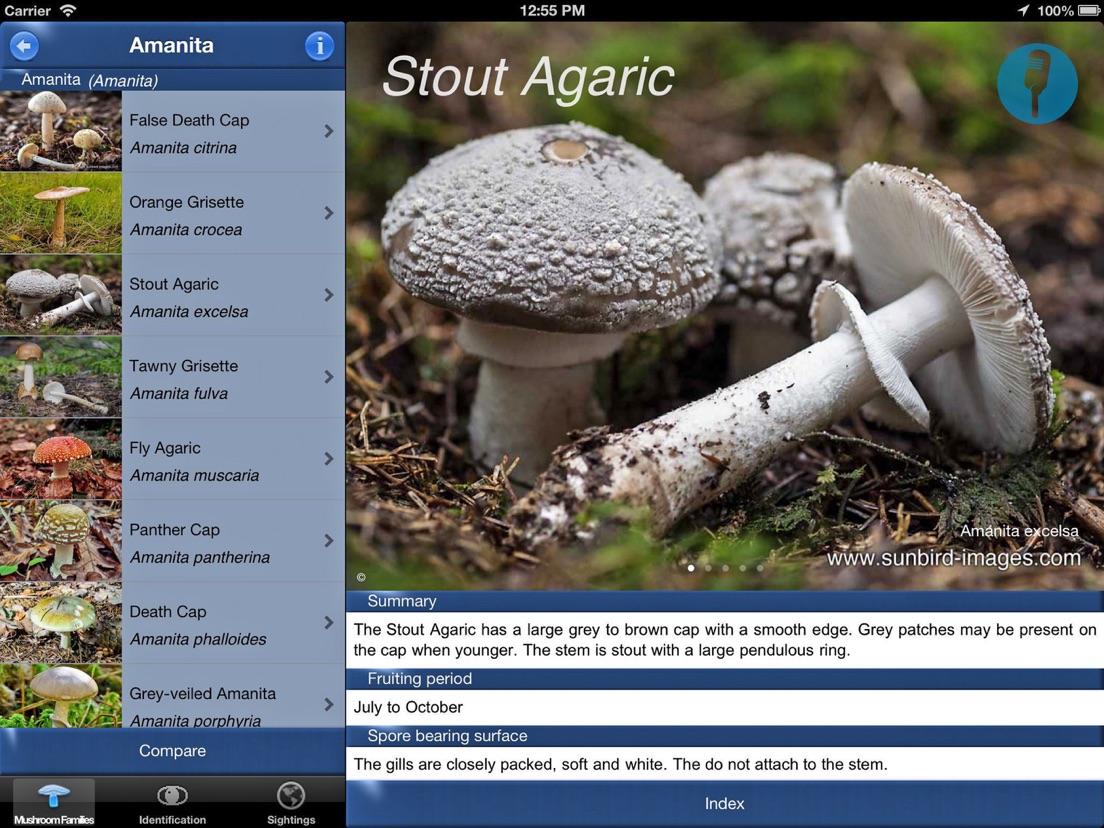Tap the 'Spore bearing surface' header

(x=724, y=736)
